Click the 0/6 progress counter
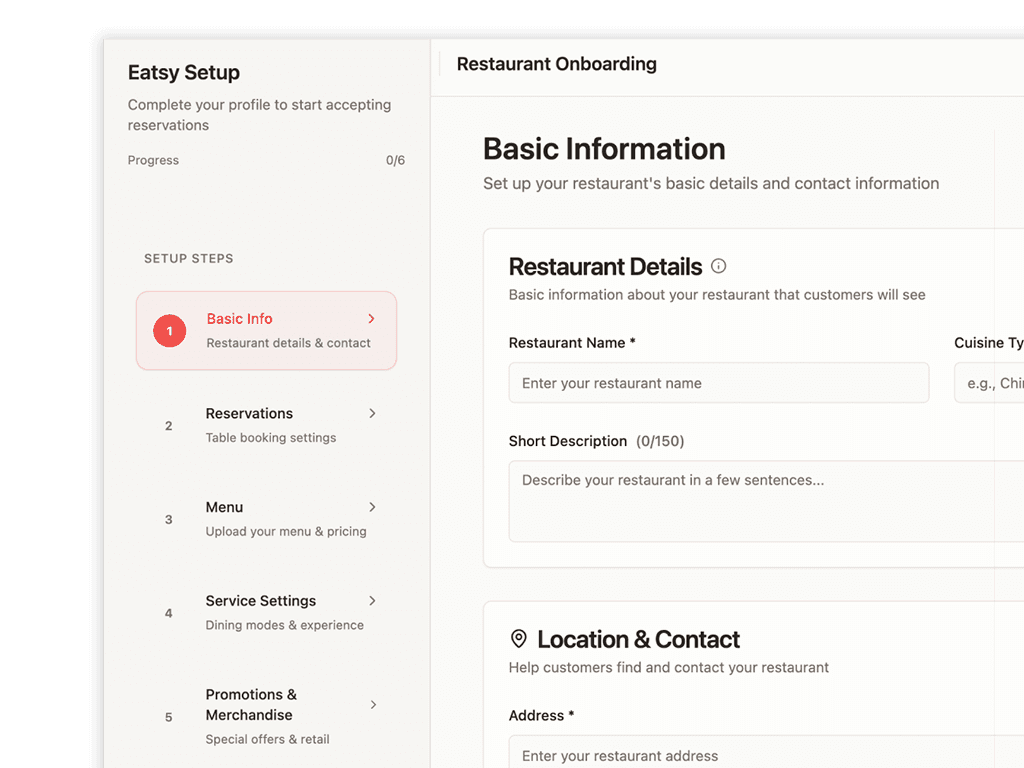1024x768 pixels. [x=395, y=160]
